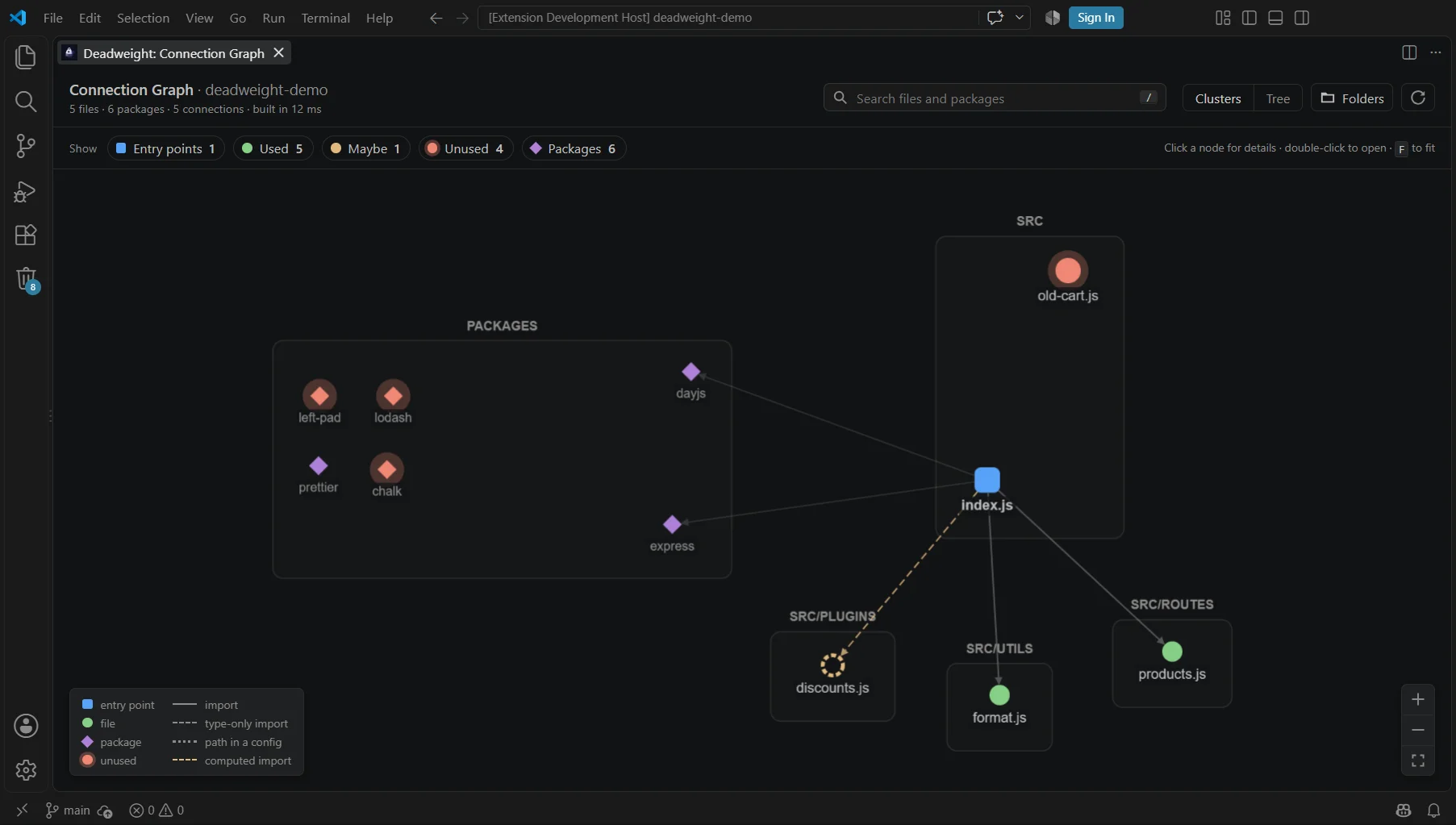Switch to the Tree layout
The height and width of the screenshot is (825, 1456).
click(1278, 98)
